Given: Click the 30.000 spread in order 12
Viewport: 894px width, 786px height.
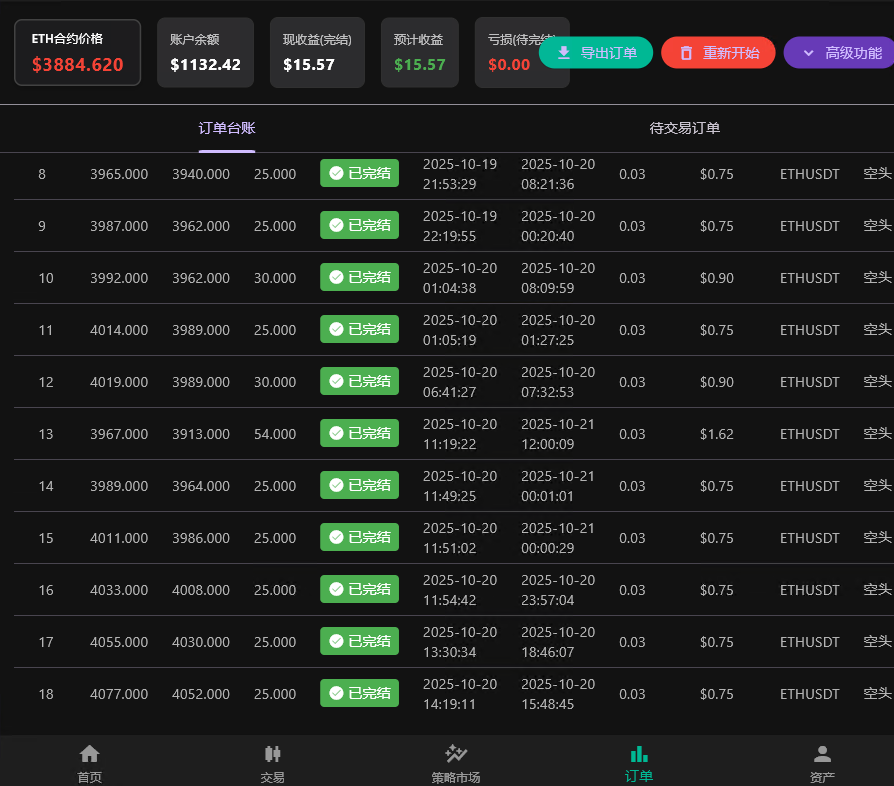Looking at the screenshot, I should [x=275, y=381].
